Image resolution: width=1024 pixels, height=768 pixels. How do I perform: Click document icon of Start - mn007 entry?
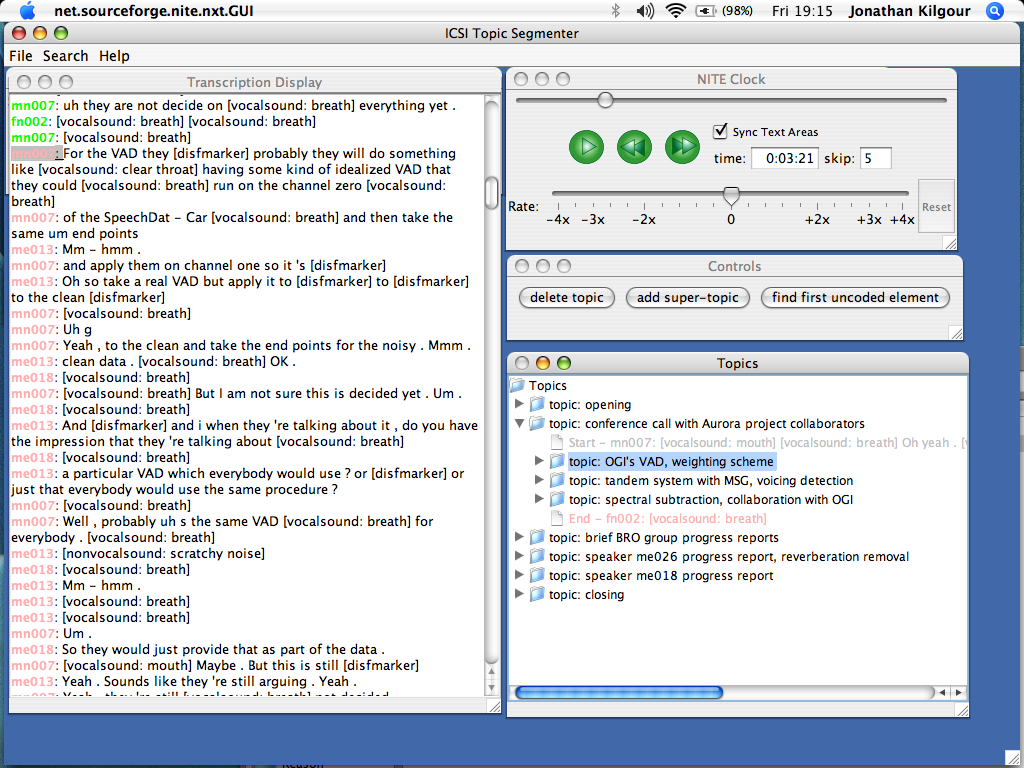click(x=557, y=442)
